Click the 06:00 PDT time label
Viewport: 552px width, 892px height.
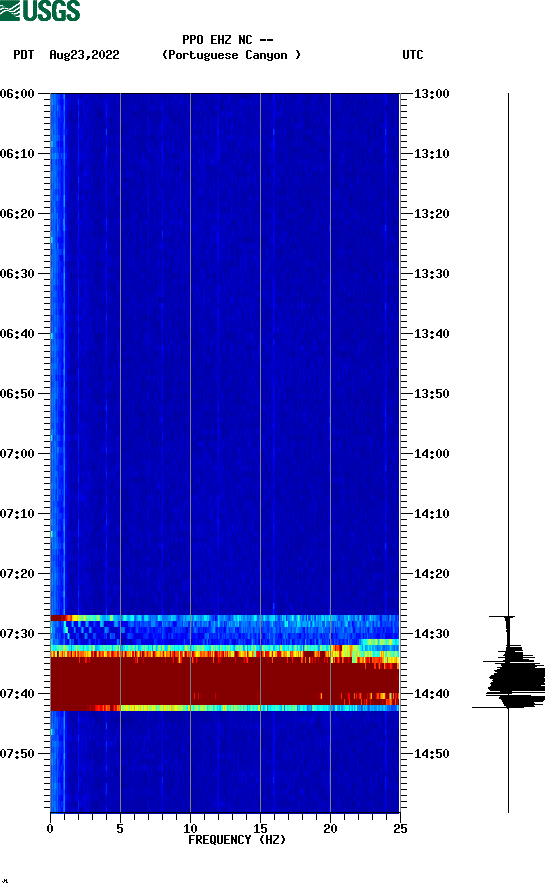(x=18, y=94)
